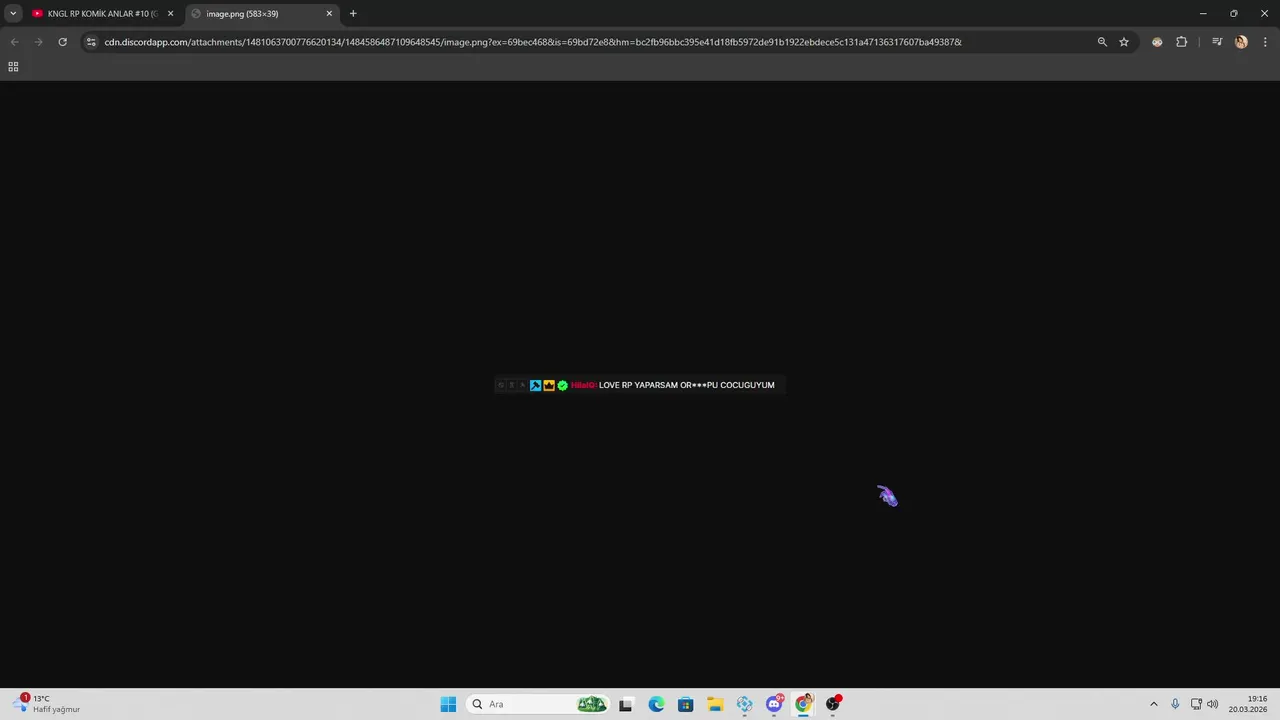Open Microsoft Store from taskbar
This screenshot has height=720, width=1280.
click(x=685, y=704)
